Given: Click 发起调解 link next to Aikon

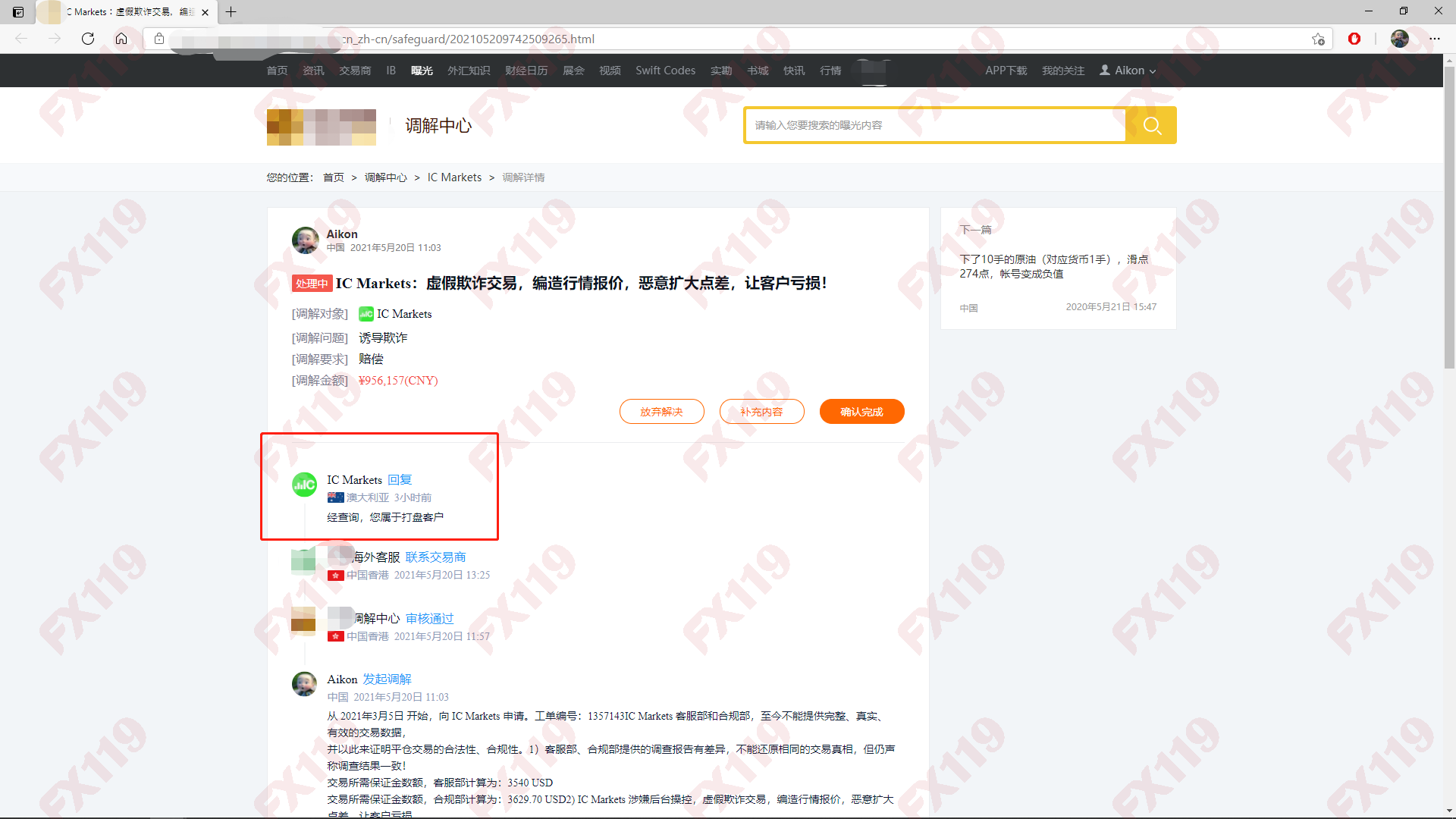Looking at the screenshot, I should tap(387, 679).
